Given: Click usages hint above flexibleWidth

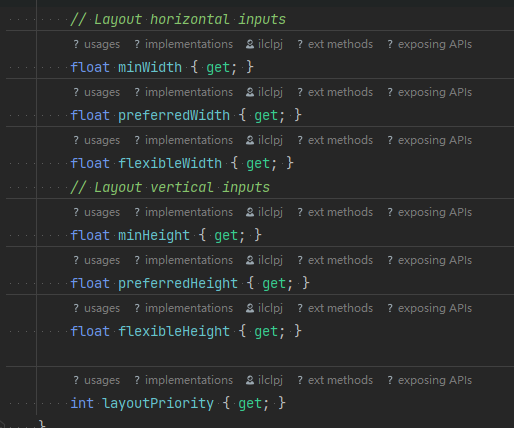Looking at the screenshot, I should 97,140.
